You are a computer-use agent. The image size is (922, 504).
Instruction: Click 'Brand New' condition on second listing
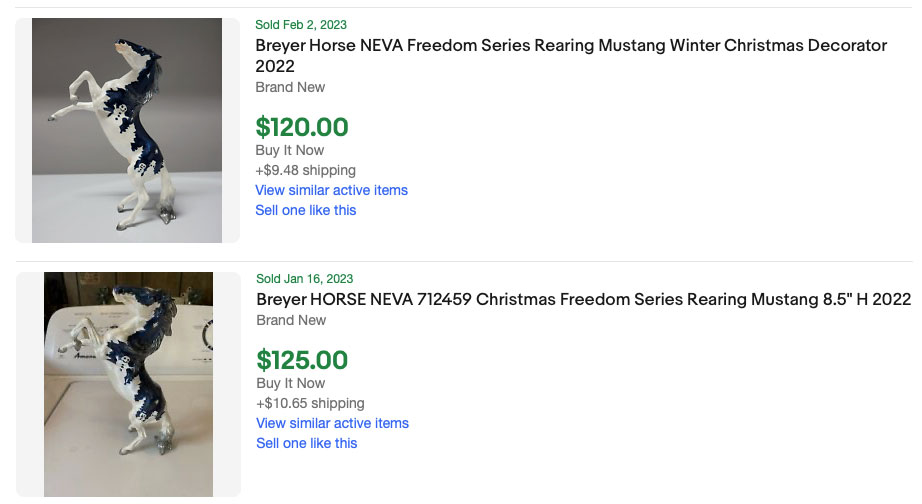click(291, 320)
